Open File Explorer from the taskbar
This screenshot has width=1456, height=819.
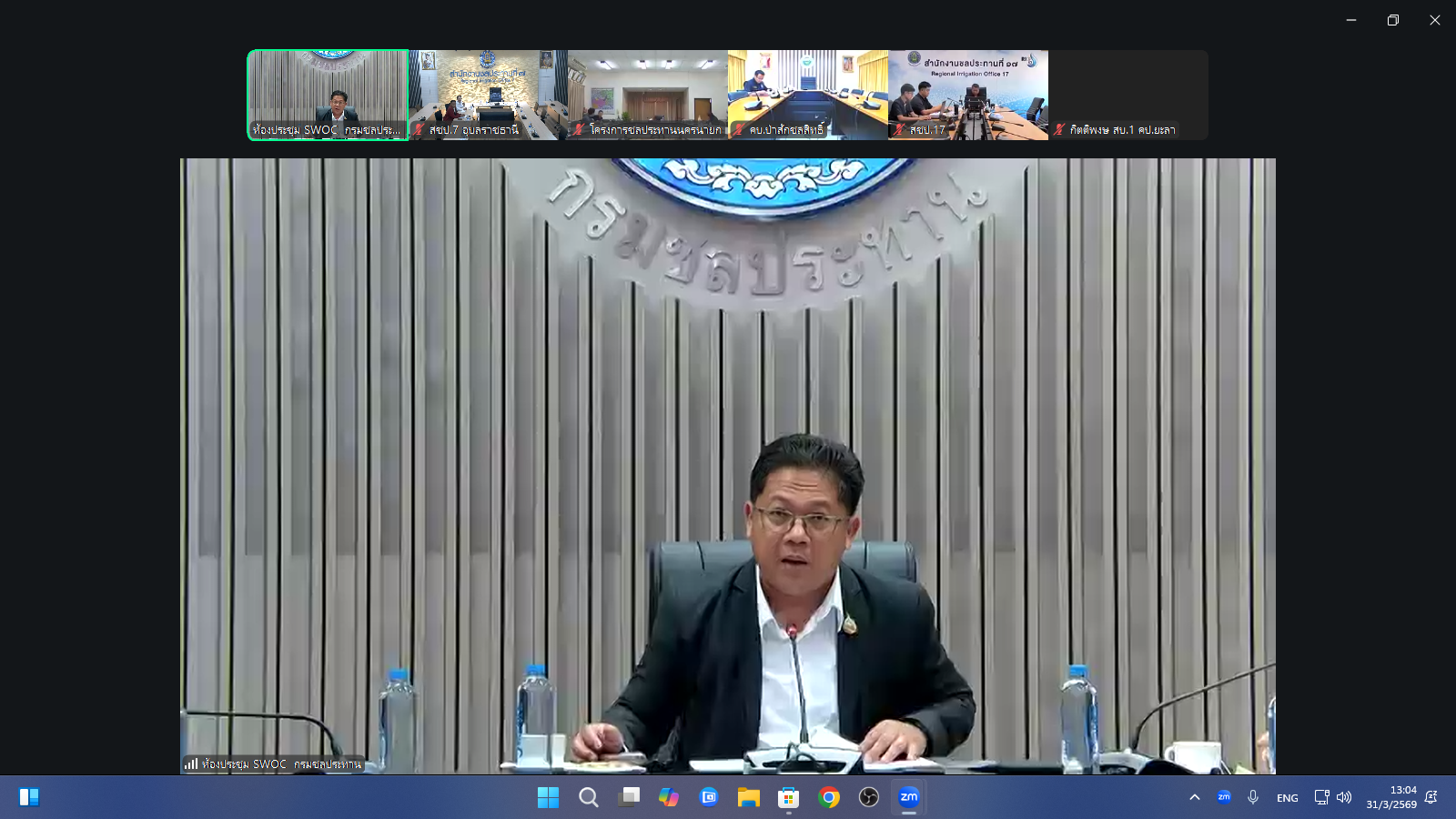[x=748, y=797]
